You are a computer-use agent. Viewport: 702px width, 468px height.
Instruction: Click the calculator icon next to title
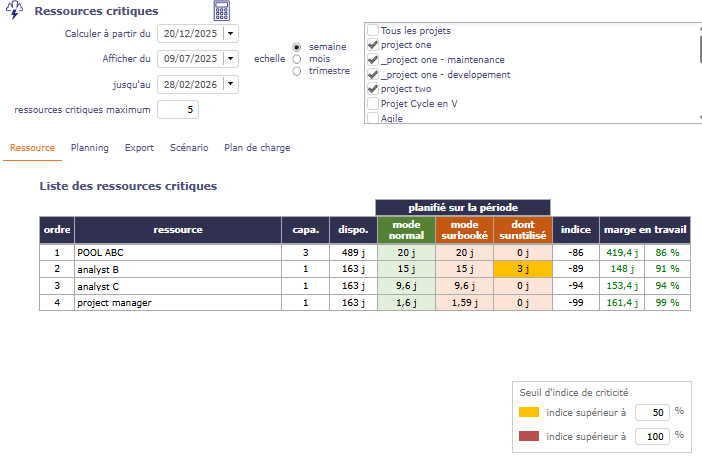pos(222,11)
